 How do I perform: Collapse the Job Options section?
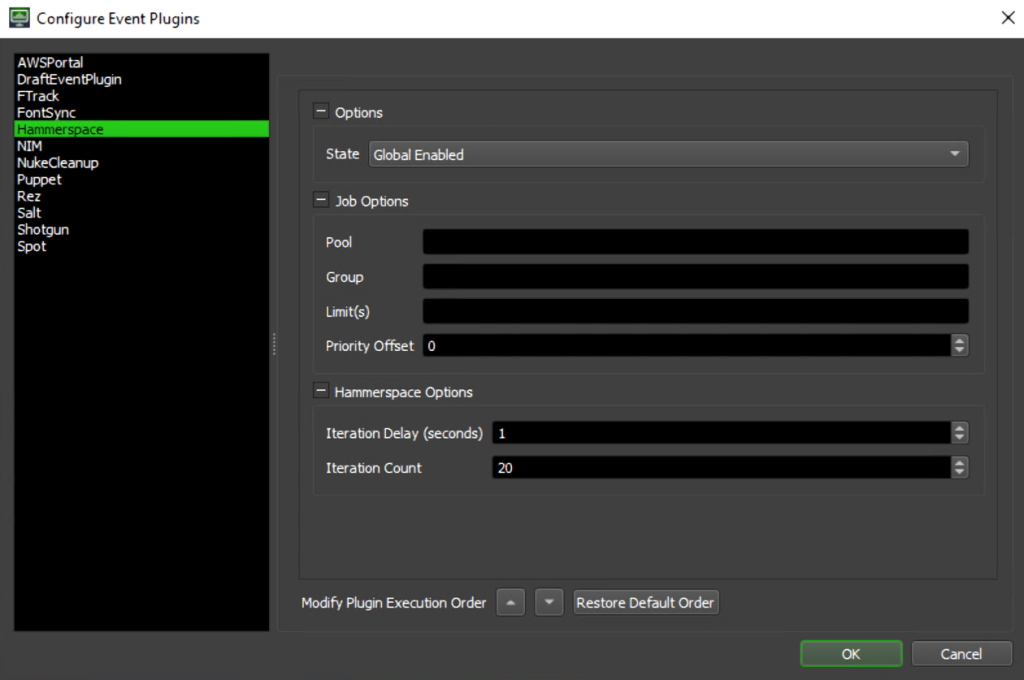click(x=321, y=200)
